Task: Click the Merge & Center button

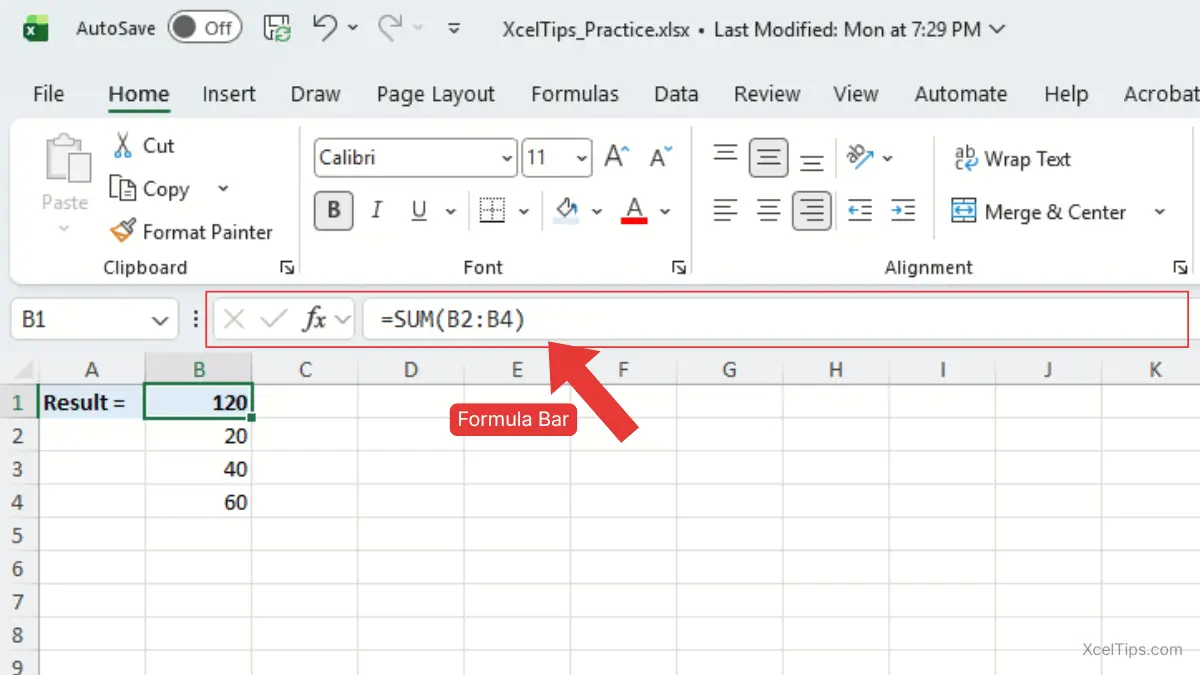Action: click(1040, 212)
